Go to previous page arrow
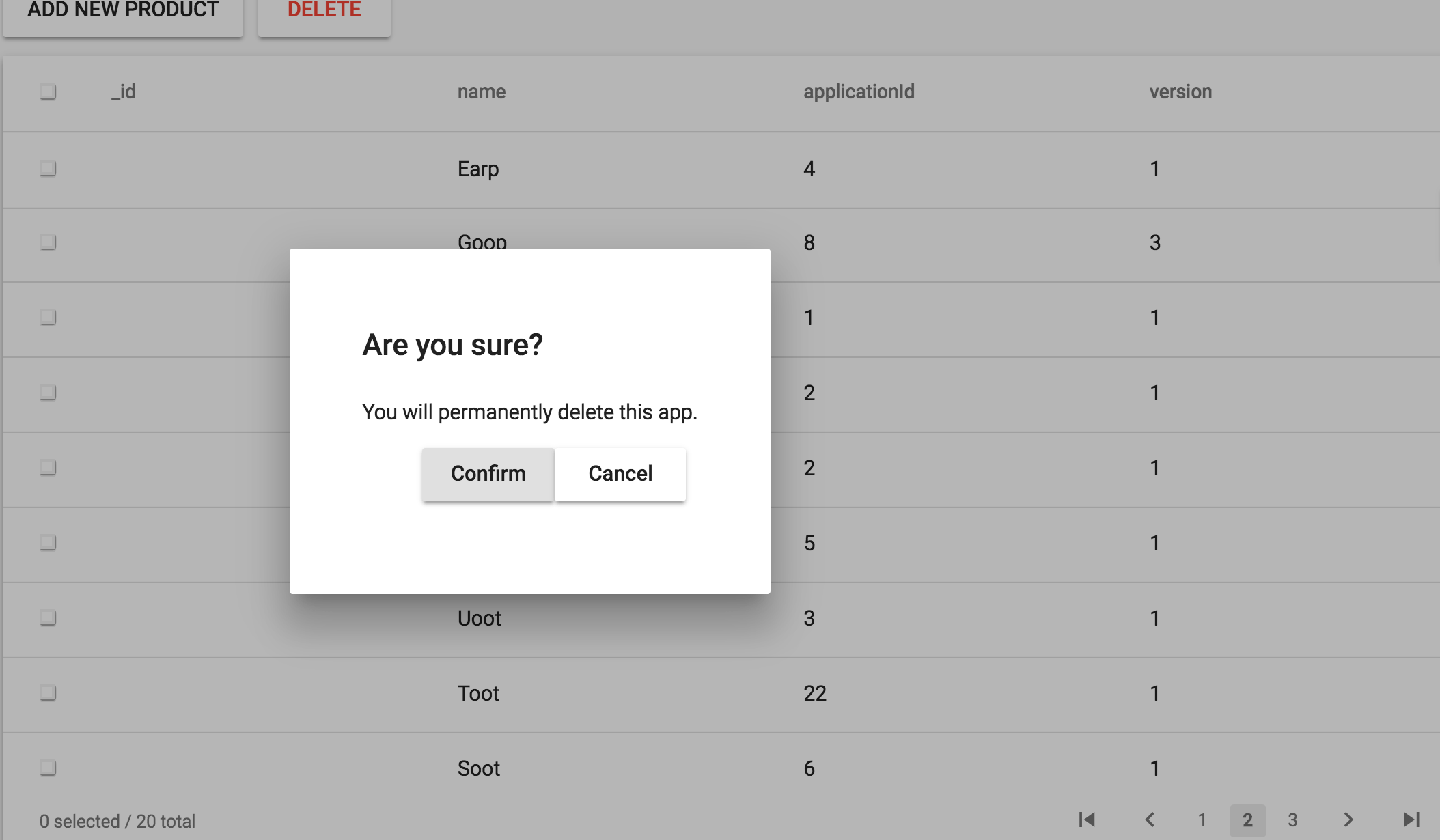The width and height of the screenshot is (1440, 840). (x=1150, y=820)
